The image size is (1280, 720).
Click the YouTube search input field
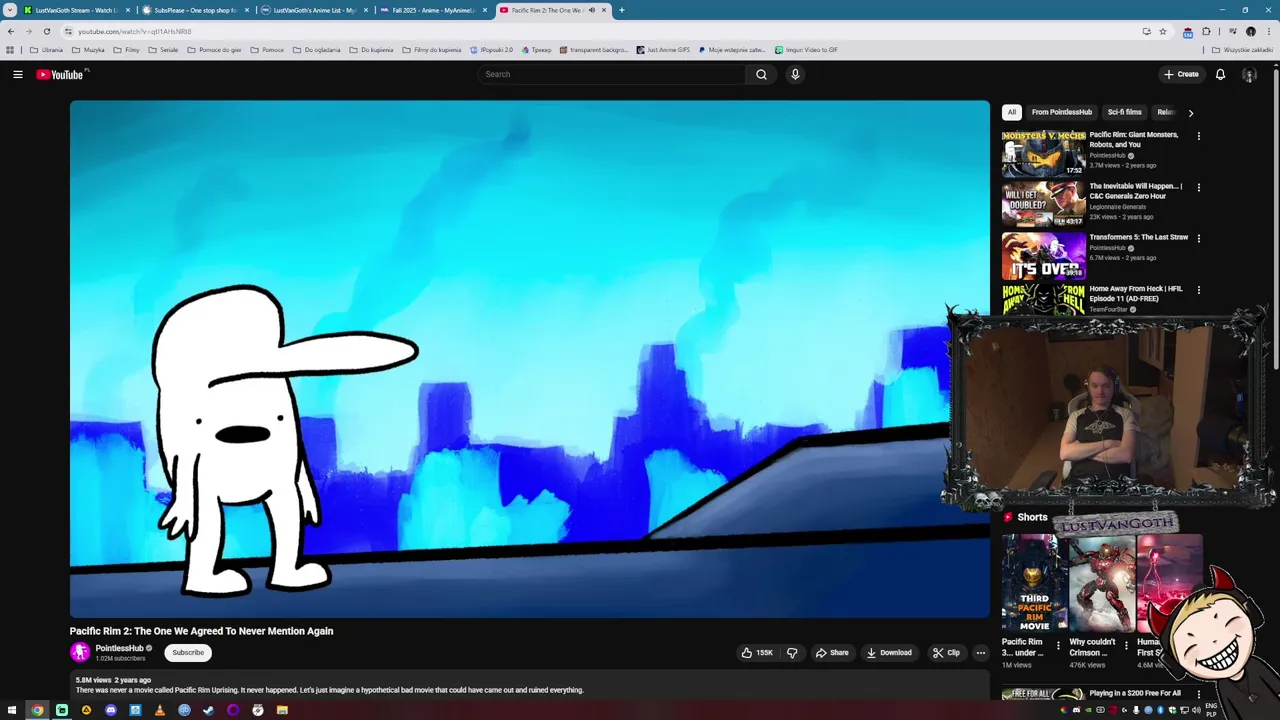611,74
